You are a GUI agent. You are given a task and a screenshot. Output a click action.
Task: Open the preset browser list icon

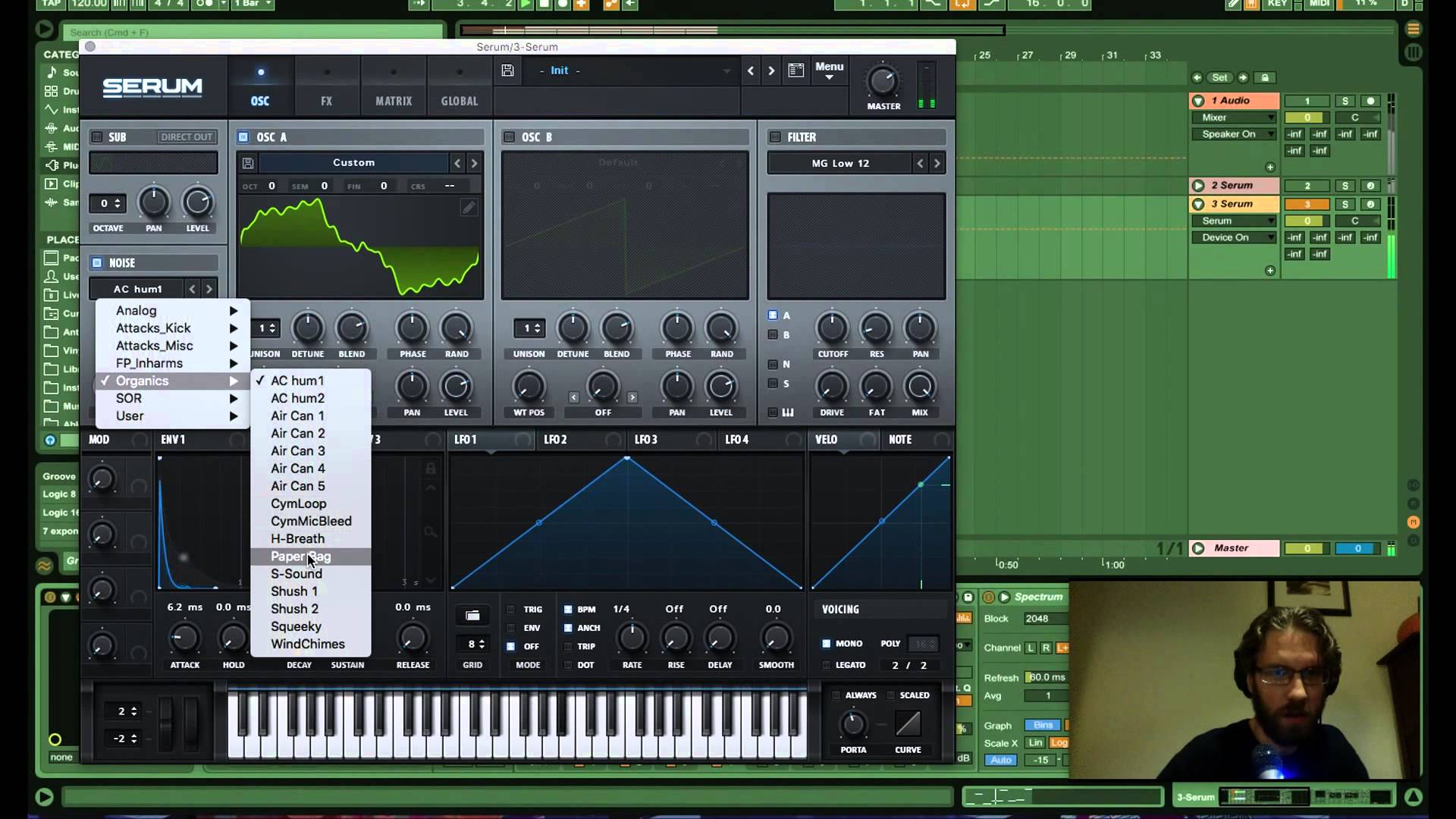795,71
